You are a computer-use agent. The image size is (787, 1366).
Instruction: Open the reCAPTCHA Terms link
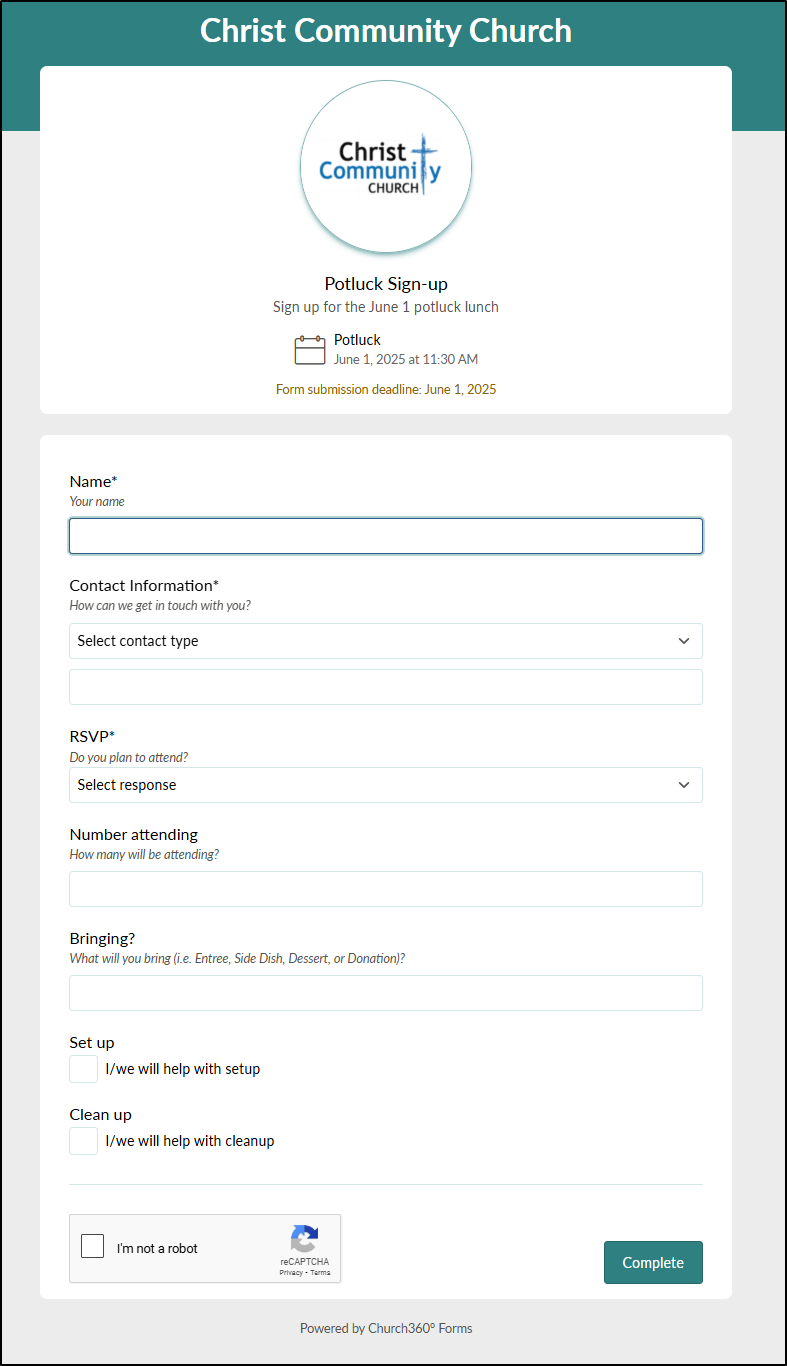pyautogui.click(x=320, y=1272)
